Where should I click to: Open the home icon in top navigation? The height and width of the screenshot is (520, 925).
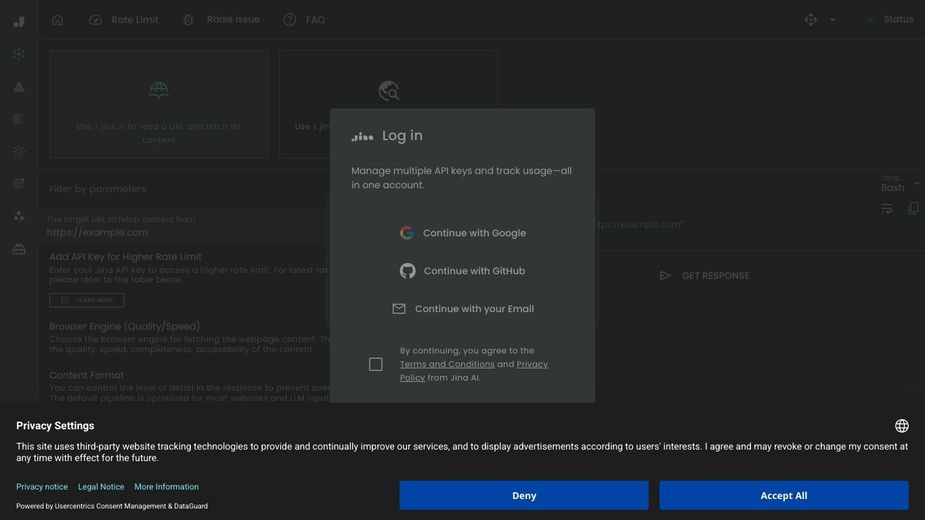click(57, 19)
